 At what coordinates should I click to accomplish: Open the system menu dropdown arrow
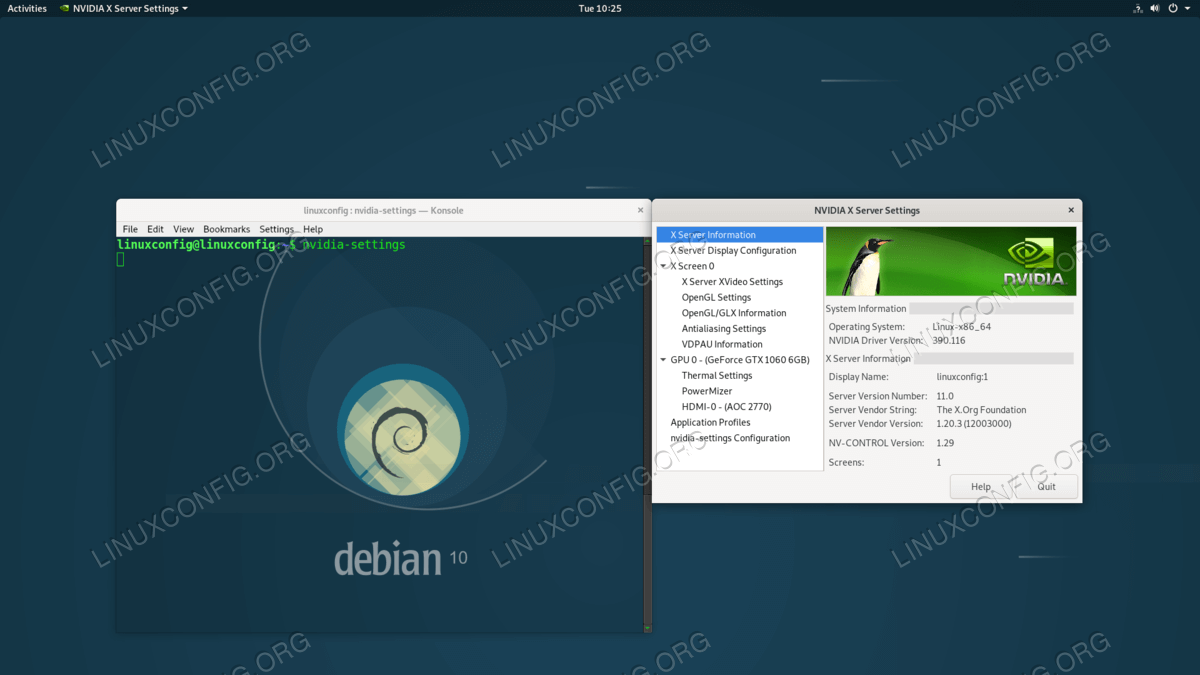point(1187,8)
